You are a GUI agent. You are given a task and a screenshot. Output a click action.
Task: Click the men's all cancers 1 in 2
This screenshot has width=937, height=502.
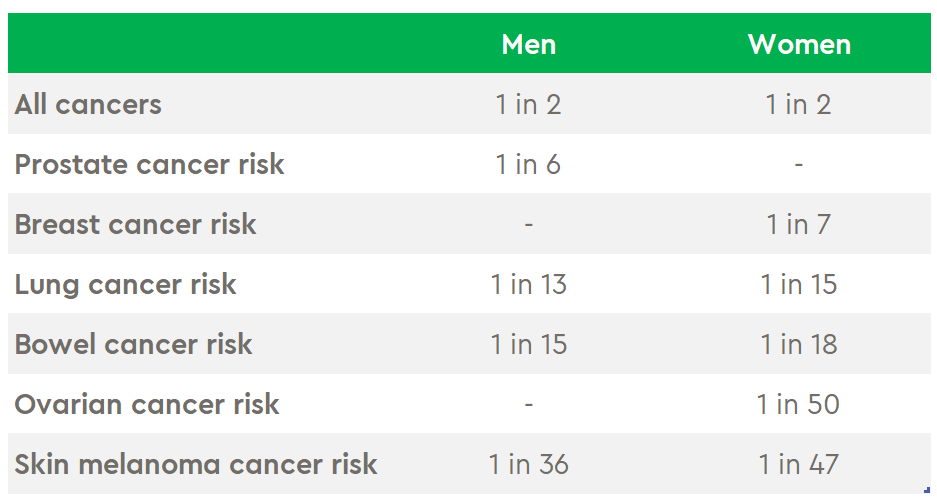point(528,105)
